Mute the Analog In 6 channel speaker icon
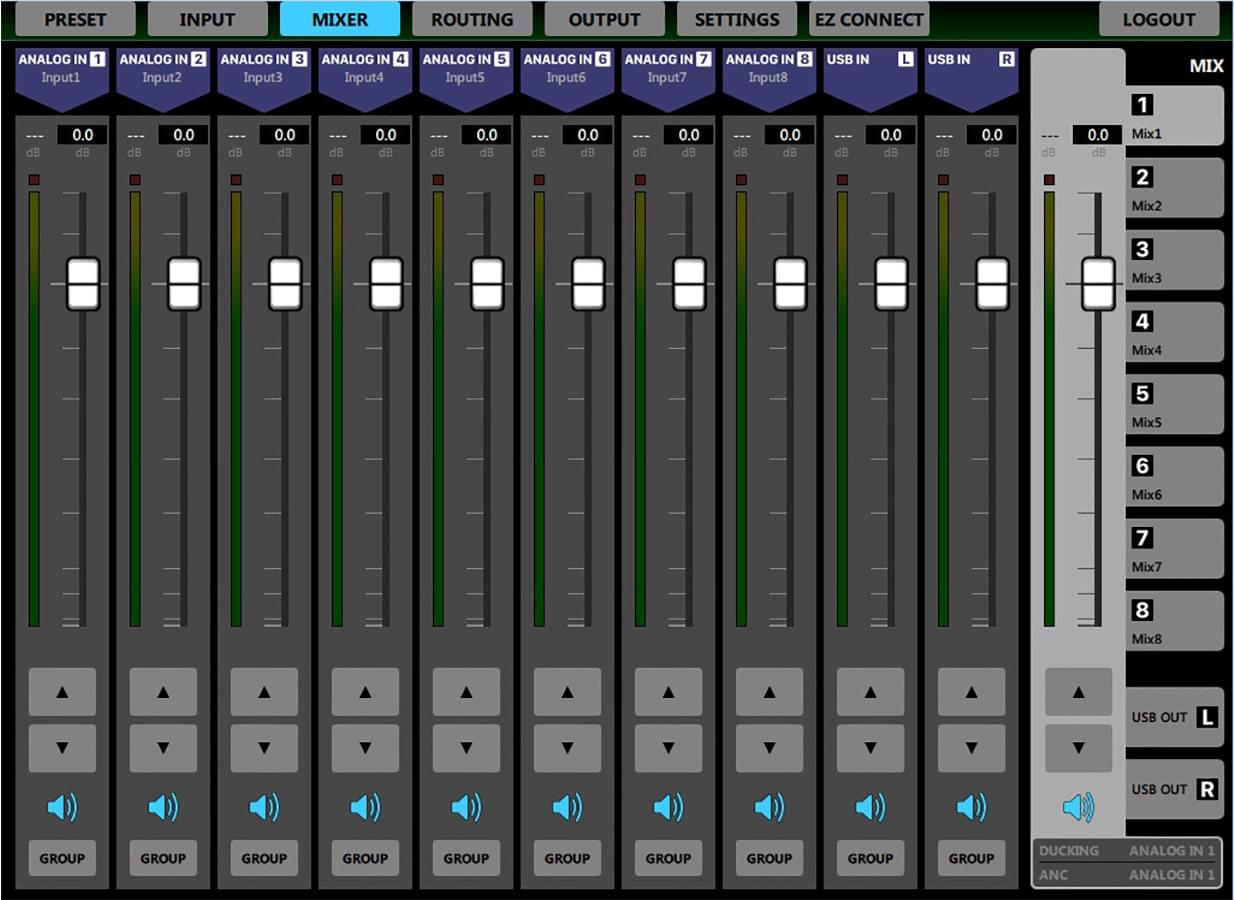This screenshot has width=1234, height=900. coord(567,807)
